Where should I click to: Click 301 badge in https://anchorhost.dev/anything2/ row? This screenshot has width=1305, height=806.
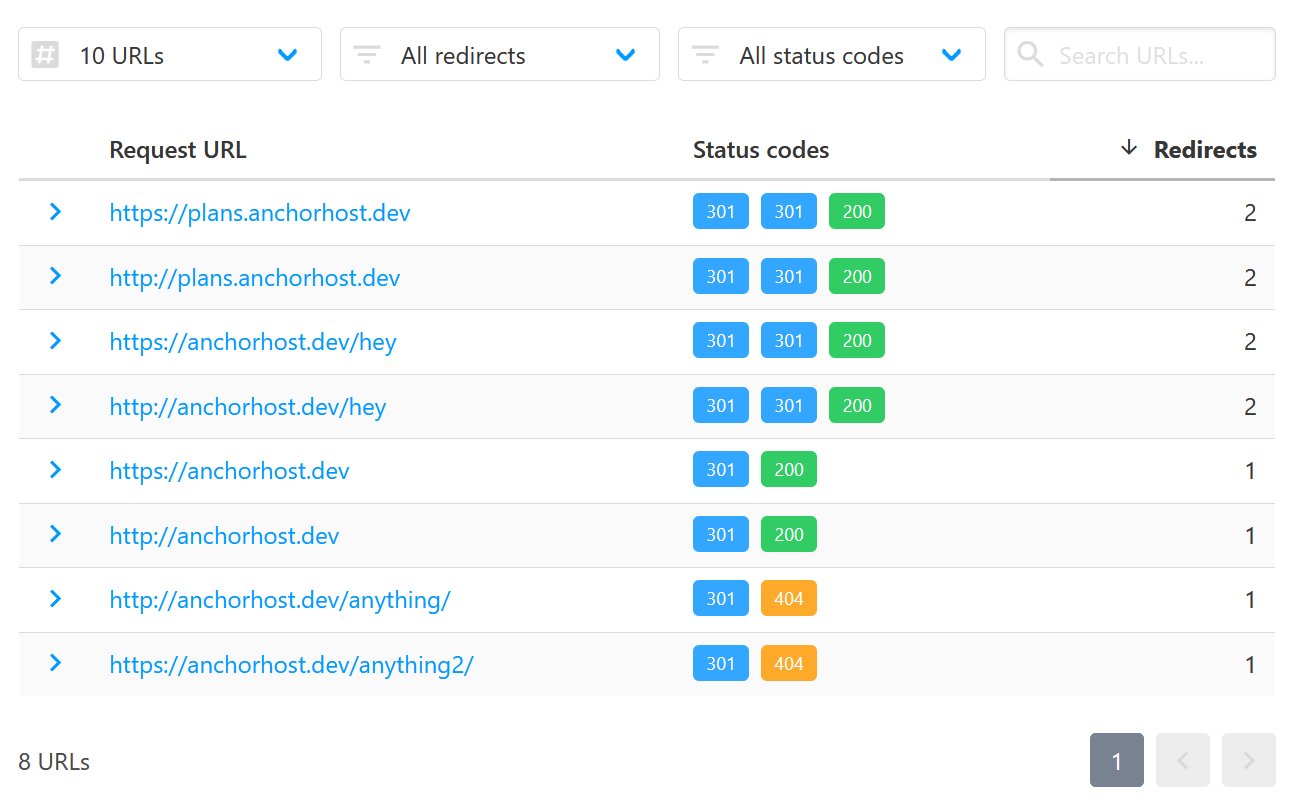(x=721, y=663)
